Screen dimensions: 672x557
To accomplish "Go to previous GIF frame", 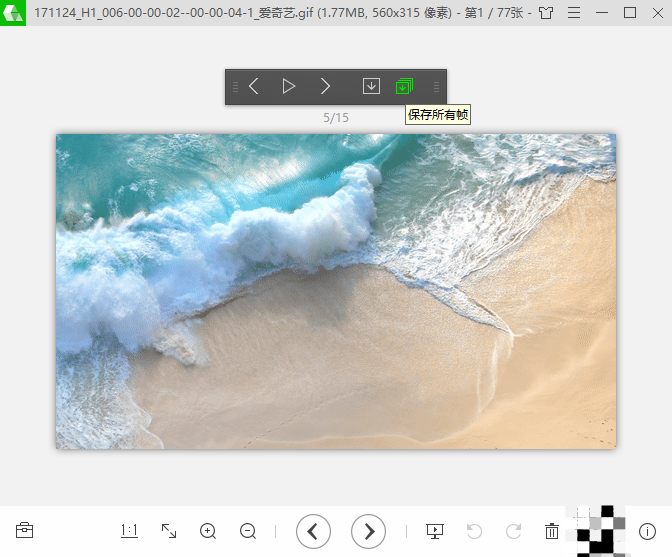I will 253,87.
